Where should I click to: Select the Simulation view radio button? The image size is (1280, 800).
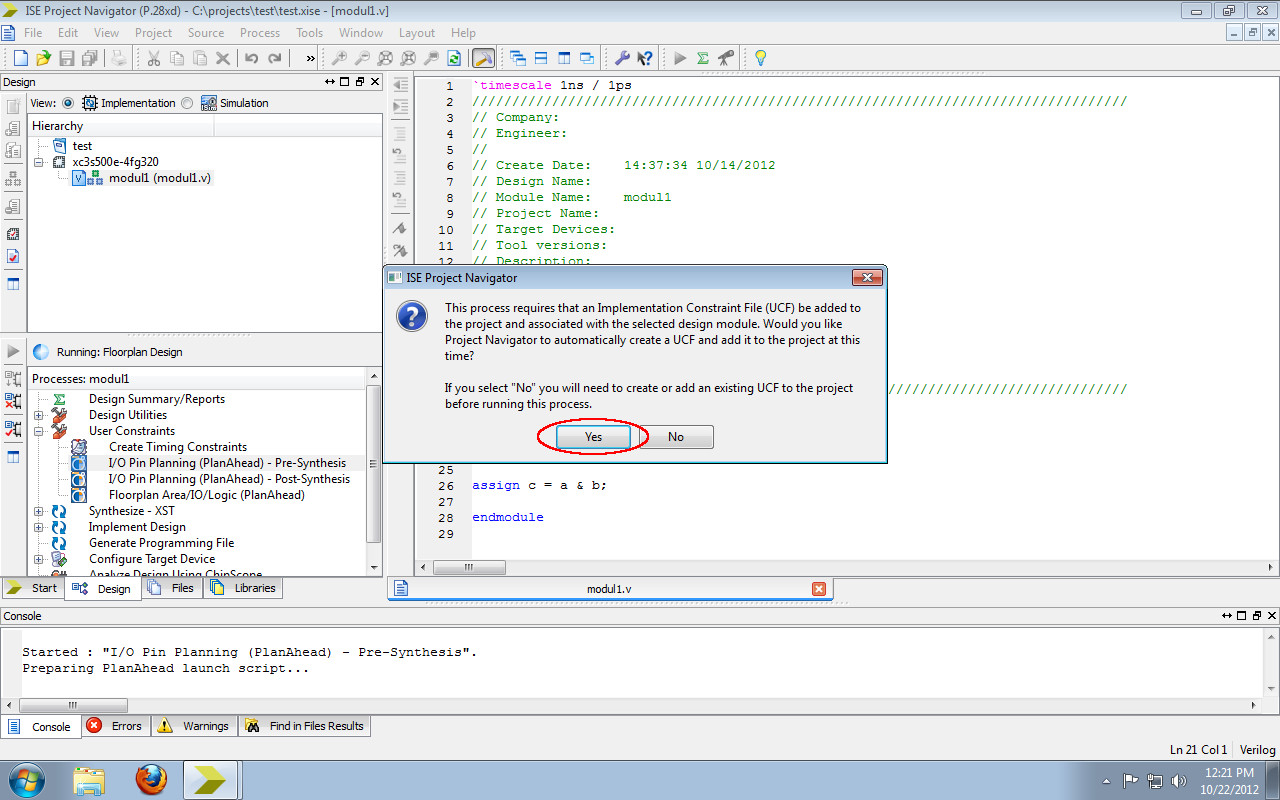(x=187, y=102)
